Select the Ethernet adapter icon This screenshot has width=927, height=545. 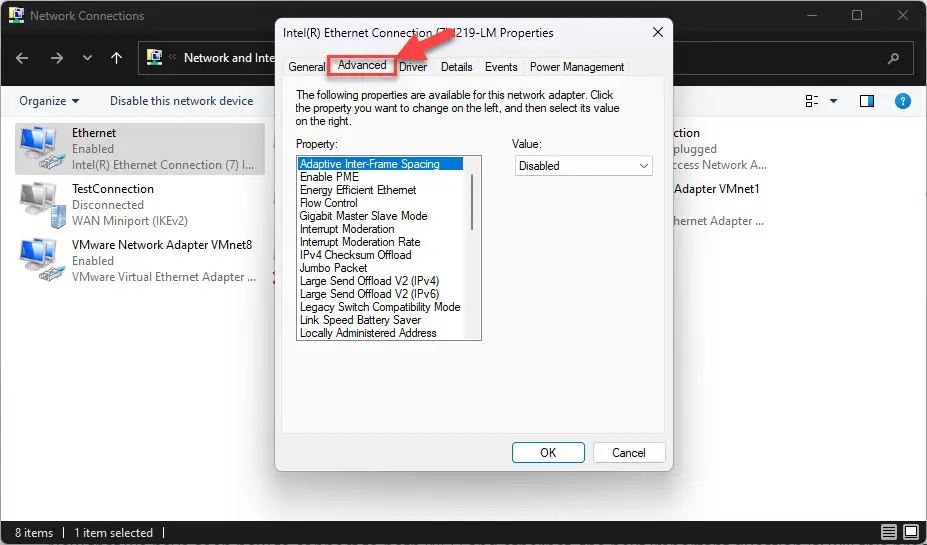coord(41,148)
